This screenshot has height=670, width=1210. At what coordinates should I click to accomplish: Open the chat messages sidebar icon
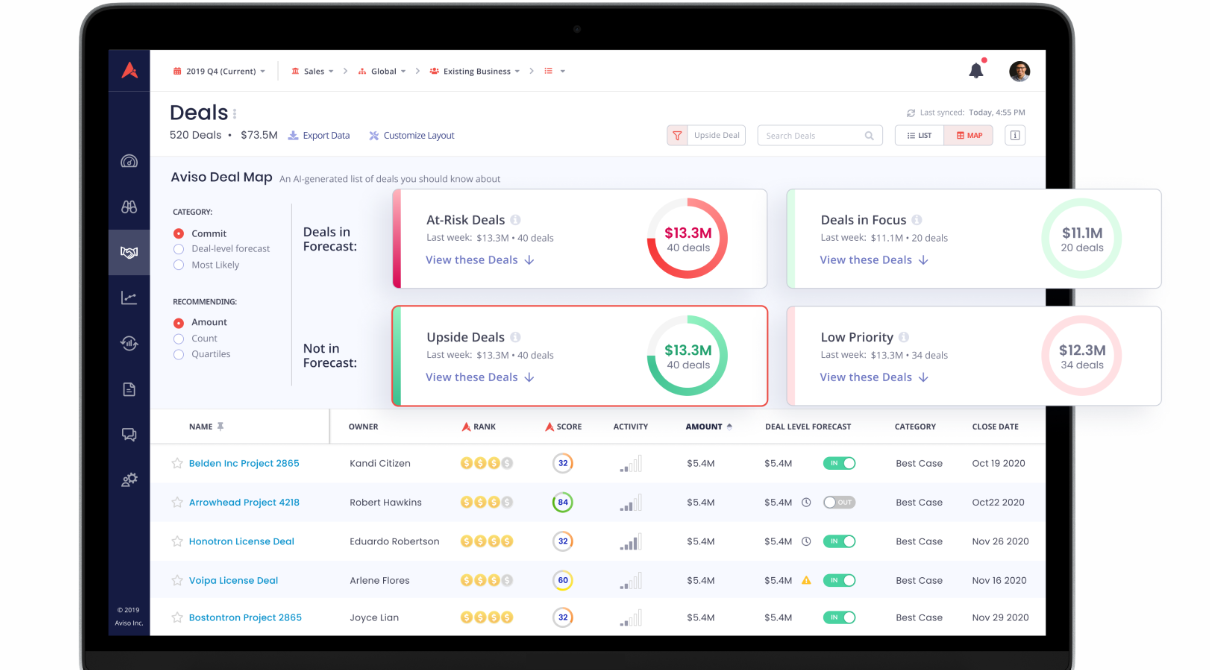129,434
